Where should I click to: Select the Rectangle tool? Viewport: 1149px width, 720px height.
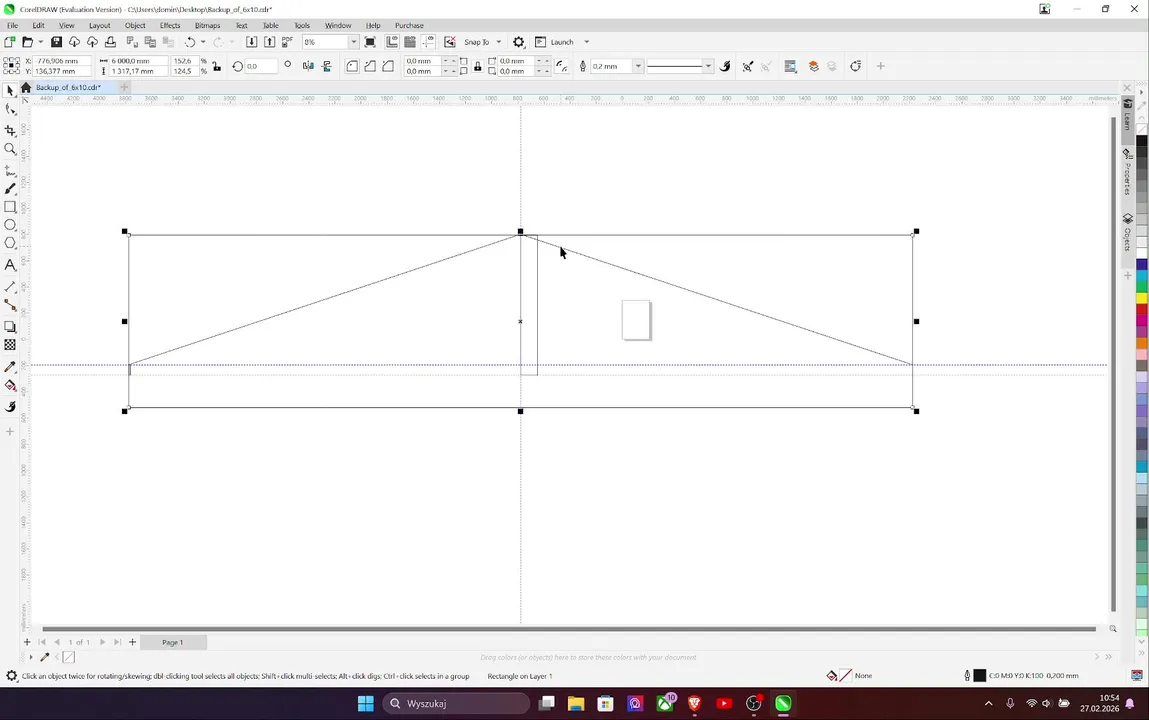tap(10, 207)
